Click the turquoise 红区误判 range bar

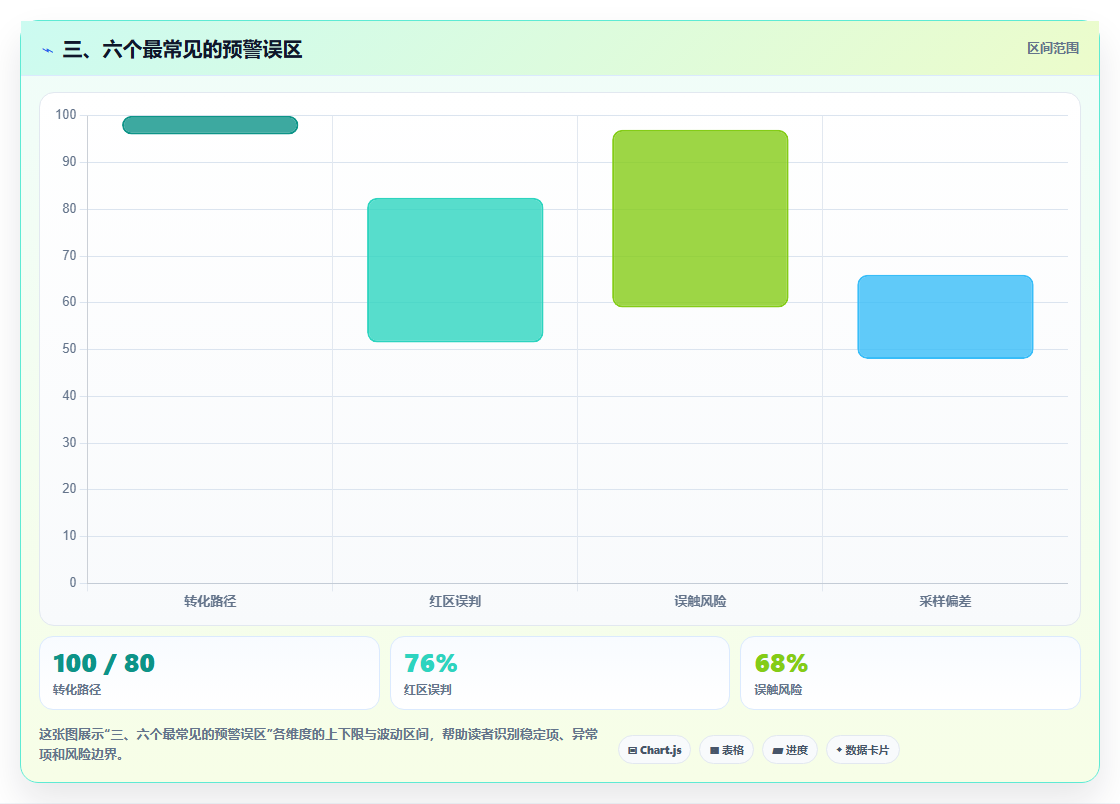[x=455, y=270]
